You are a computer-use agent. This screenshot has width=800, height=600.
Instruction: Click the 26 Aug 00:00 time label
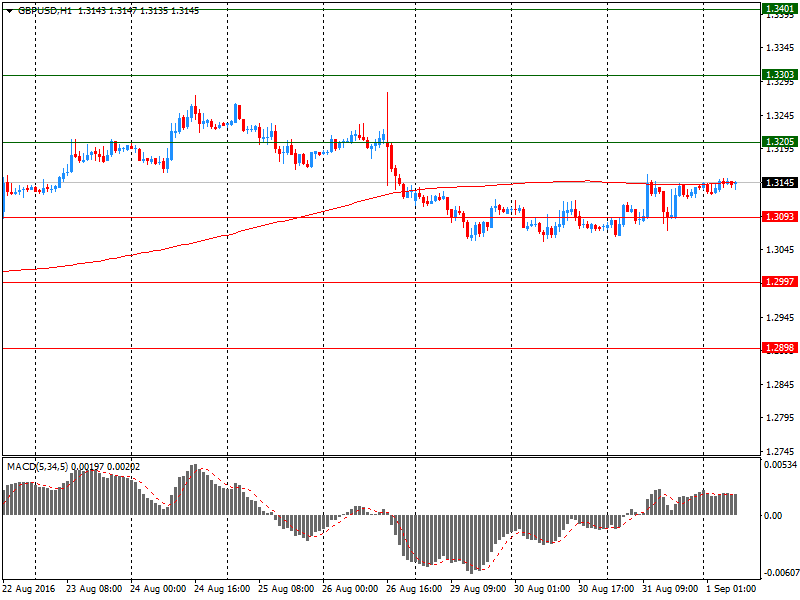click(x=350, y=589)
